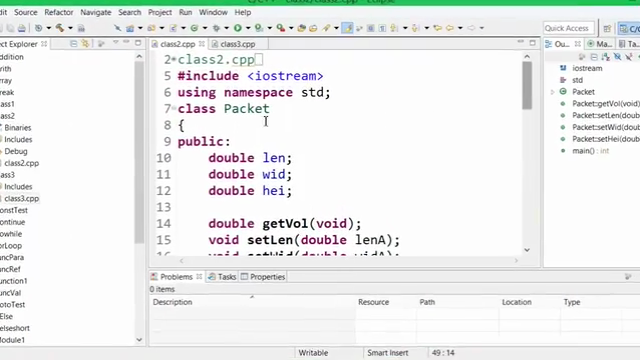Click the Open perspective icon
640x360 pixels.
[x=607, y=28]
